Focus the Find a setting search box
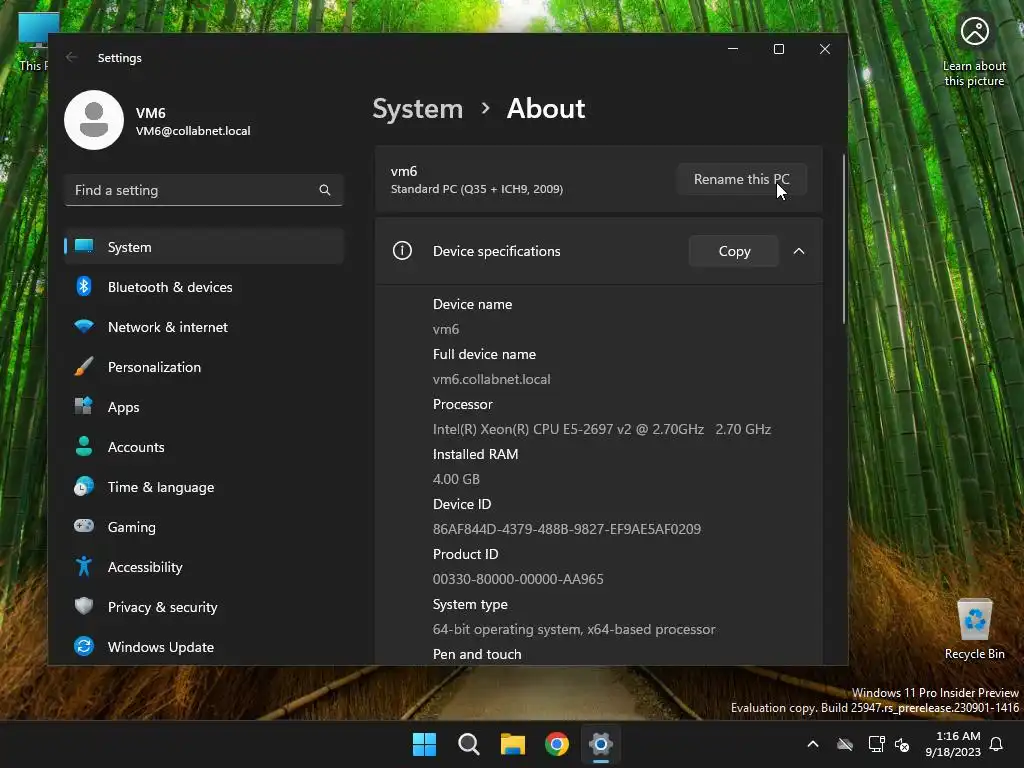The width and height of the screenshot is (1024, 768). pyautogui.click(x=204, y=190)
